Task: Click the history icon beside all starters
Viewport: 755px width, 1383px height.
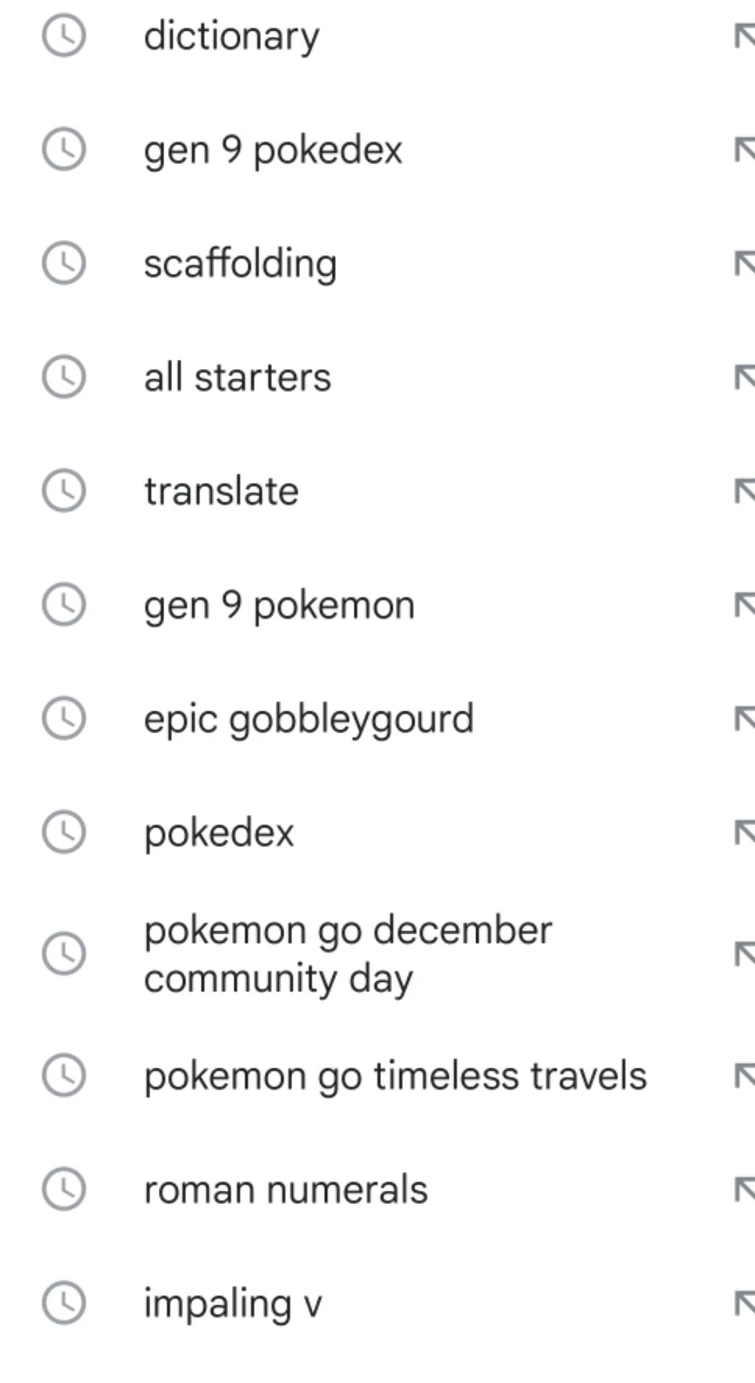Action: 63,376
